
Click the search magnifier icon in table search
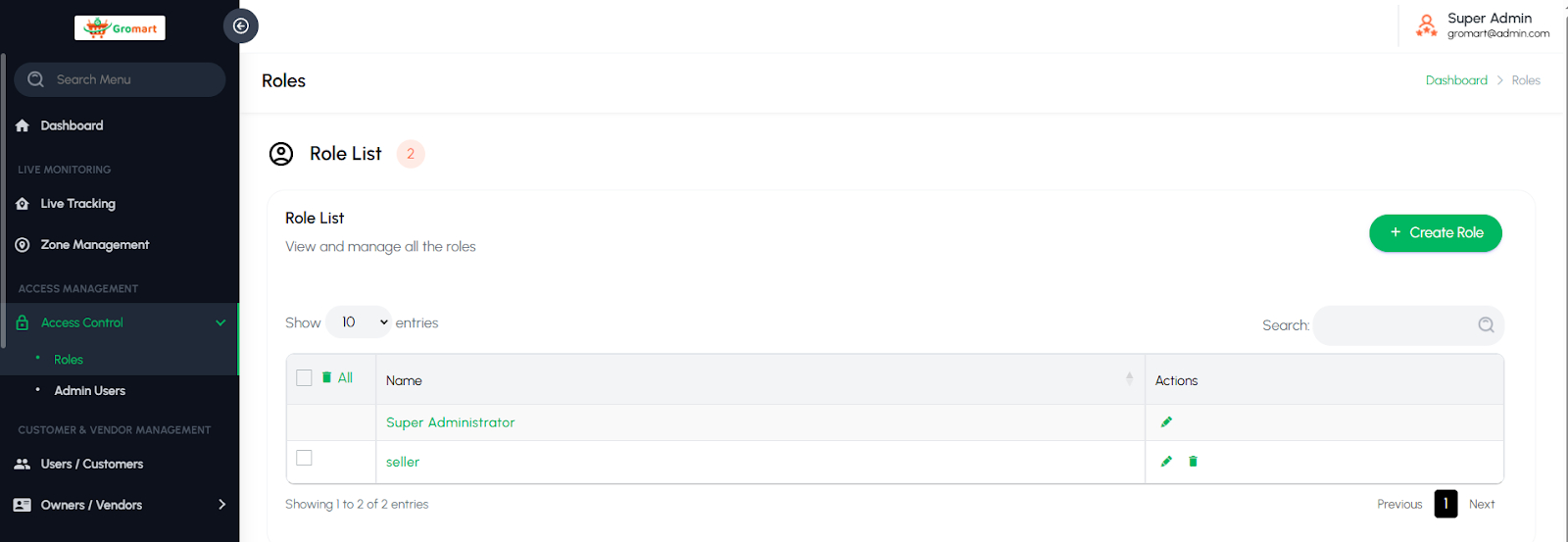[x=1486, y=325]
